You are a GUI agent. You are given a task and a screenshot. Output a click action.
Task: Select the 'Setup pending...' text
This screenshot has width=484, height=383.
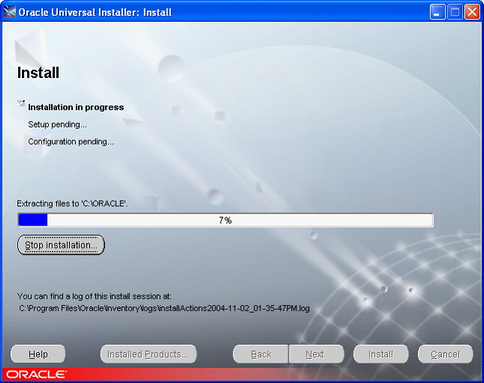point(57,124)
